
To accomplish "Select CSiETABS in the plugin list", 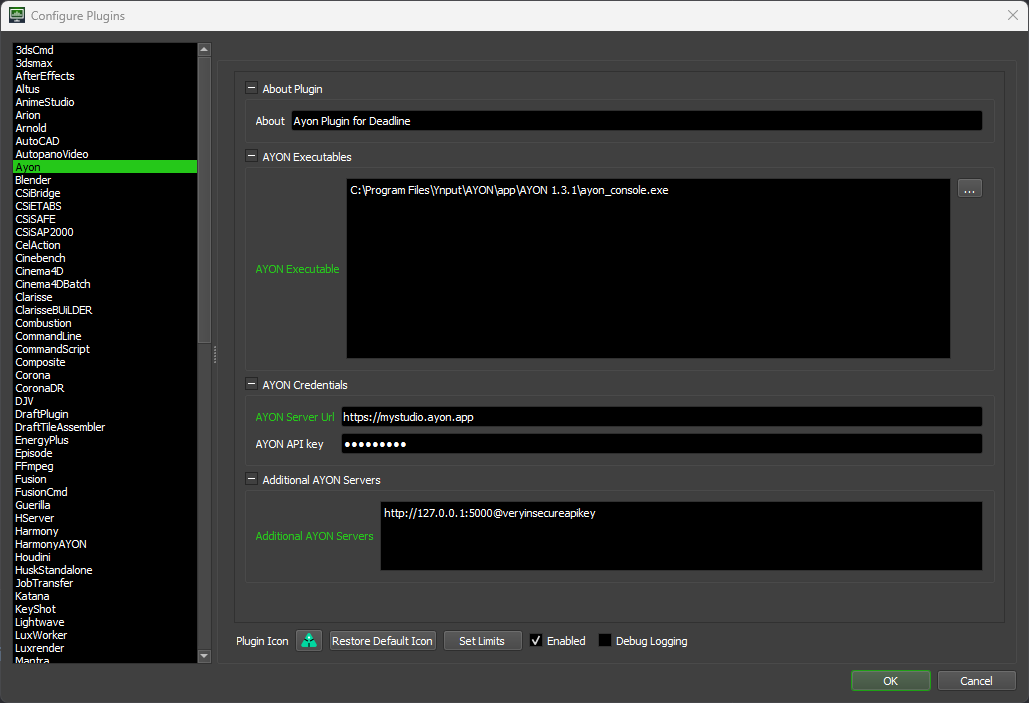I will [105, 206].
